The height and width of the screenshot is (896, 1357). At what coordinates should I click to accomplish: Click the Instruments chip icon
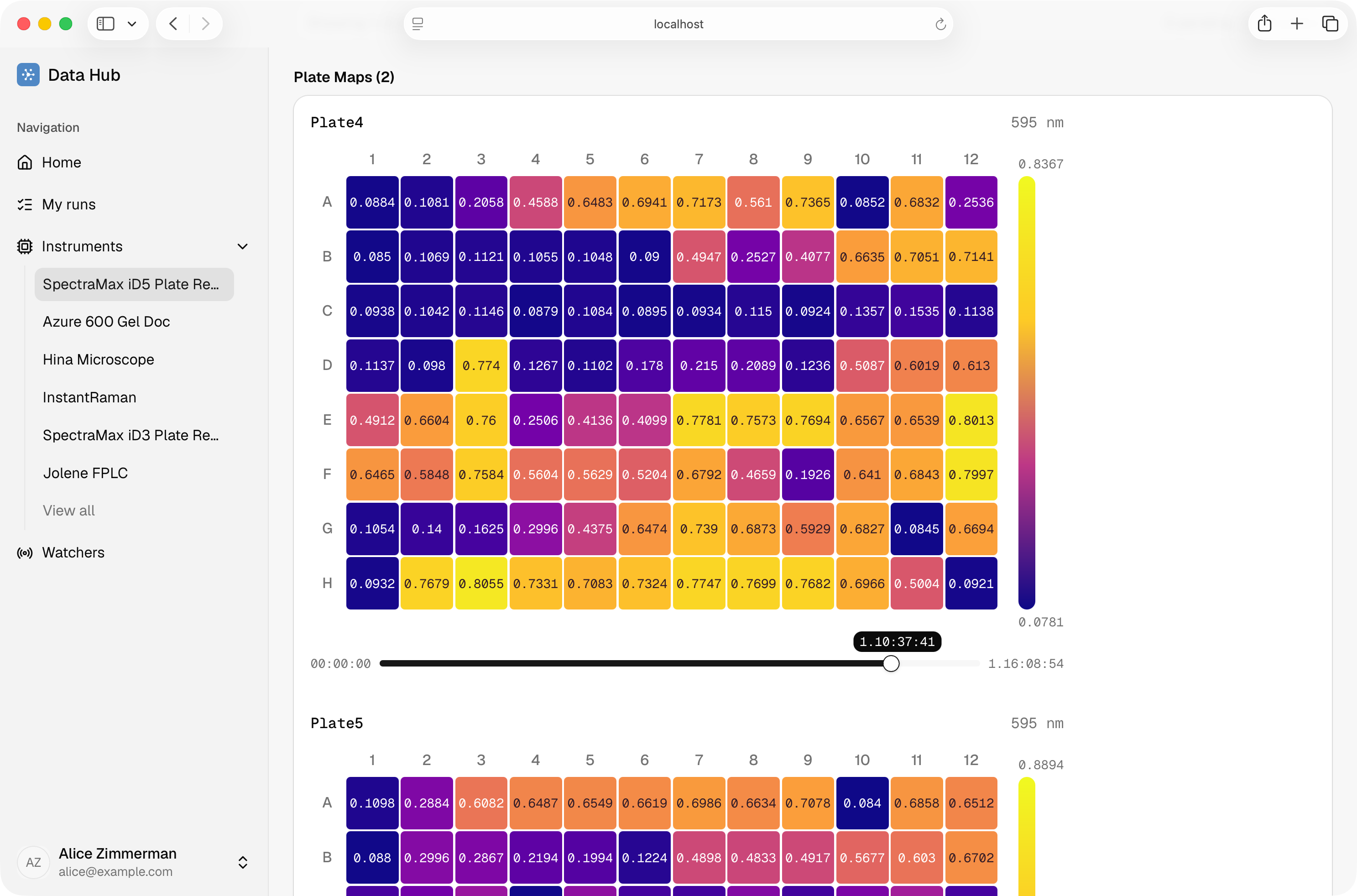[x=25, y=246]
